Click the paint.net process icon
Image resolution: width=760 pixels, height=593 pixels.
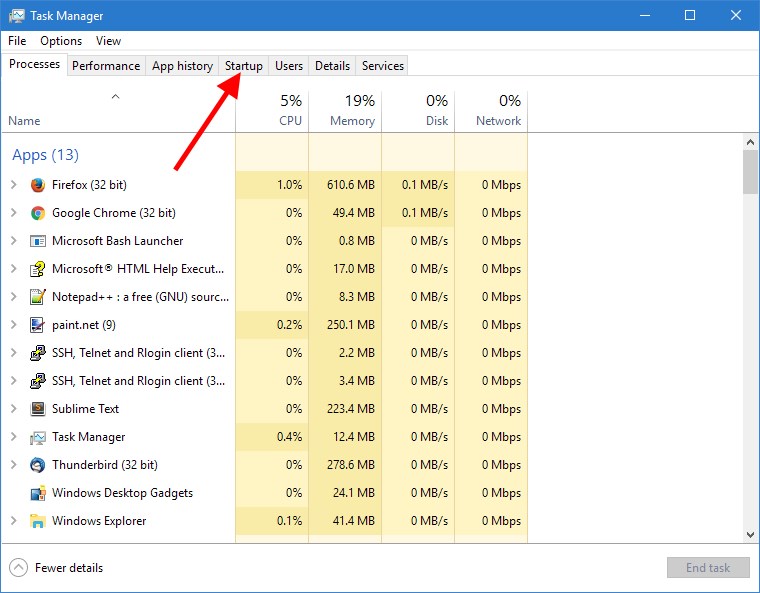tap(38, 325)
